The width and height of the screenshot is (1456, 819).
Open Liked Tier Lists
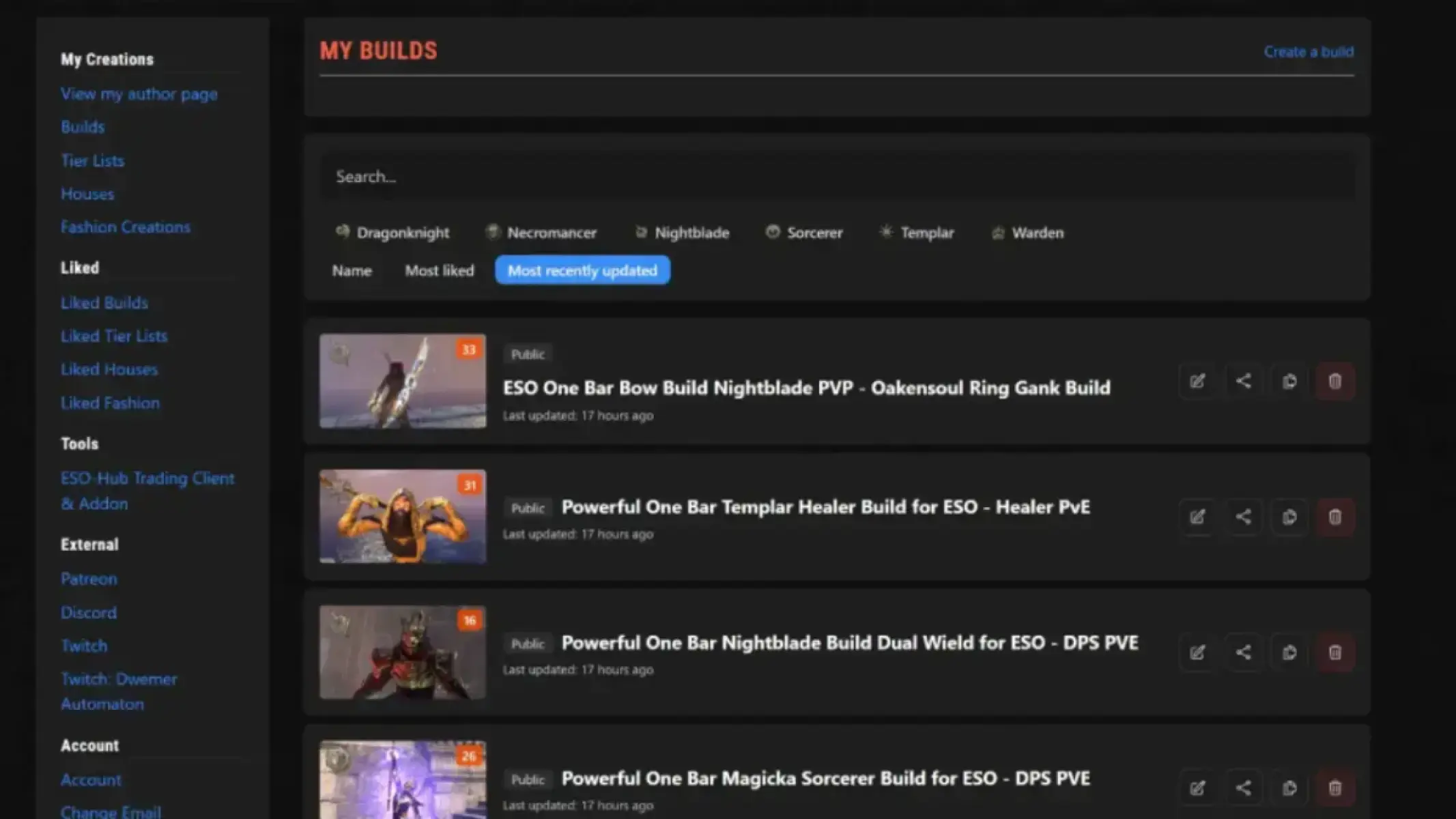pos(114,336)
